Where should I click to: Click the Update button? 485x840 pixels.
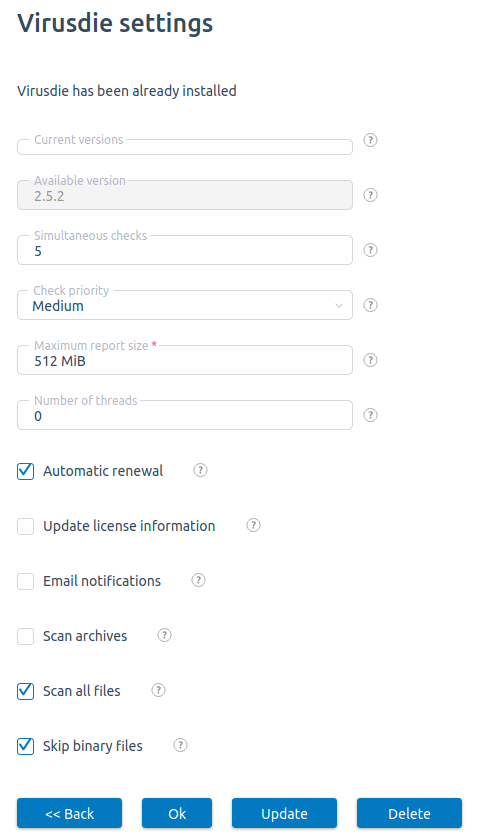click(x=284, y=813)
